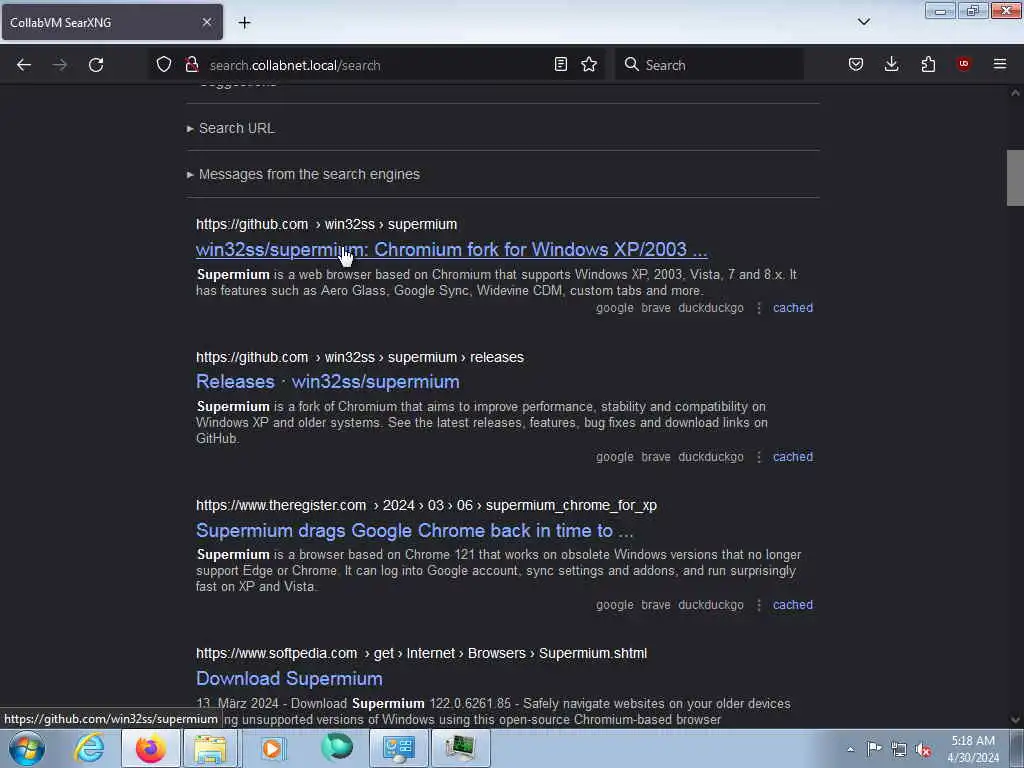Open a new tab with plus button

point(244,23)
